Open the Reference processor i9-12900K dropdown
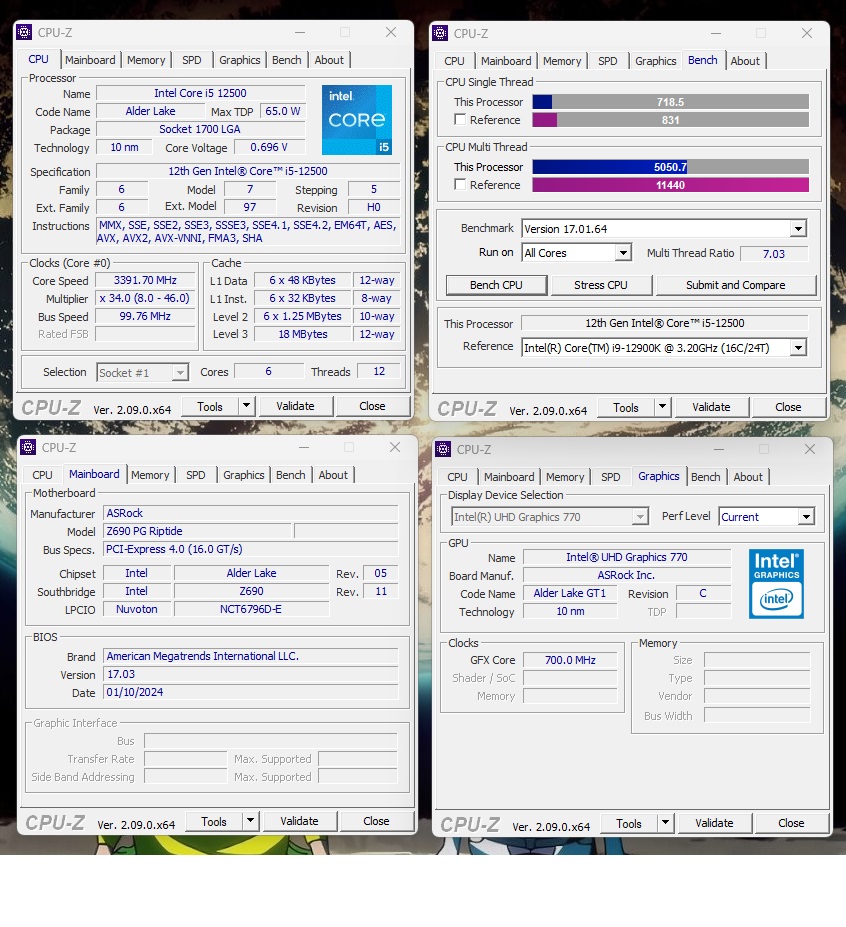Image resolution: width=846 pixels, height=927 pixels. coord(798,348)
